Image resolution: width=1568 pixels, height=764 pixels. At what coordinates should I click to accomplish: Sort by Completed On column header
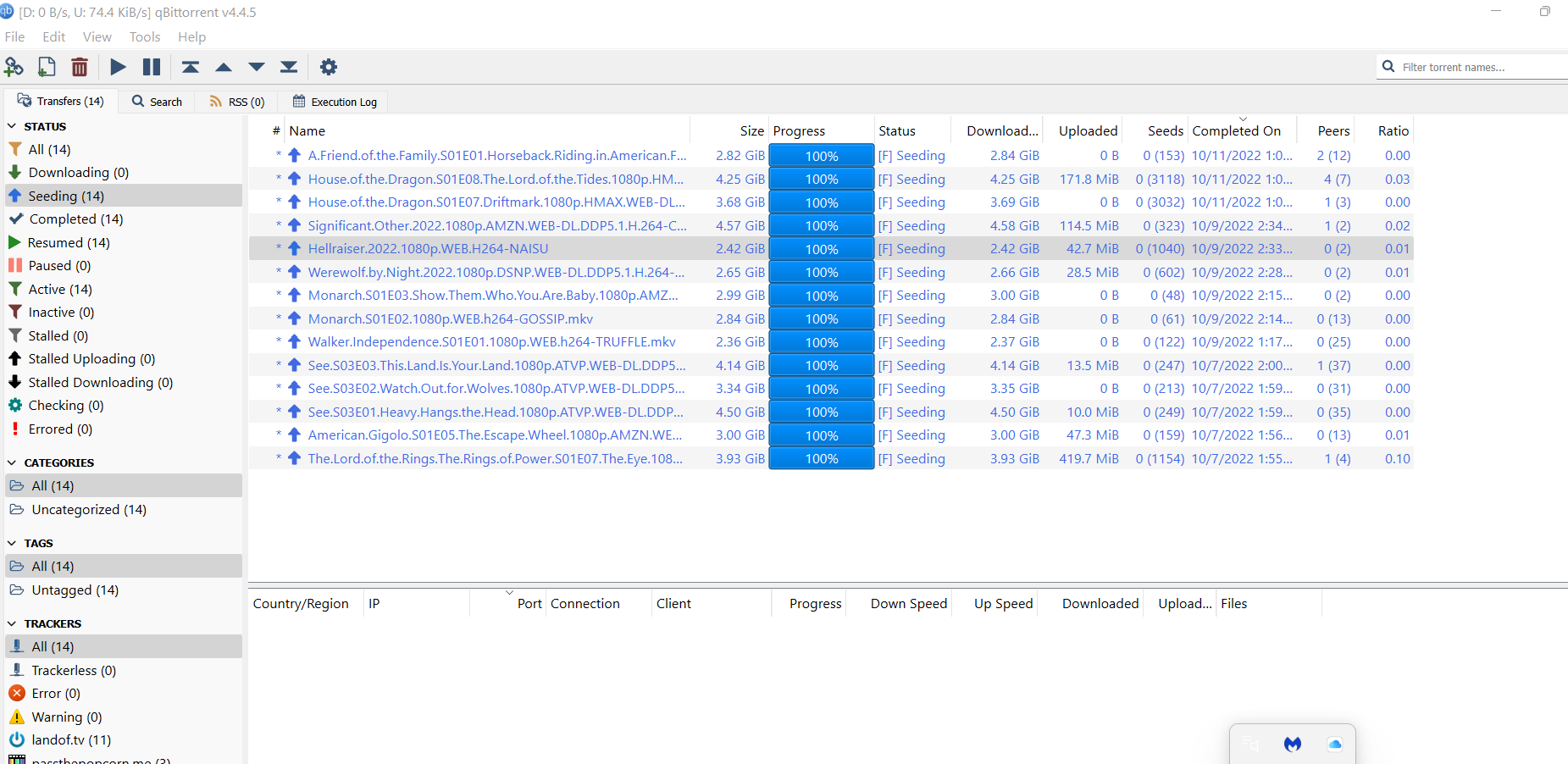pyautogui.click(x=1242, y=130)
